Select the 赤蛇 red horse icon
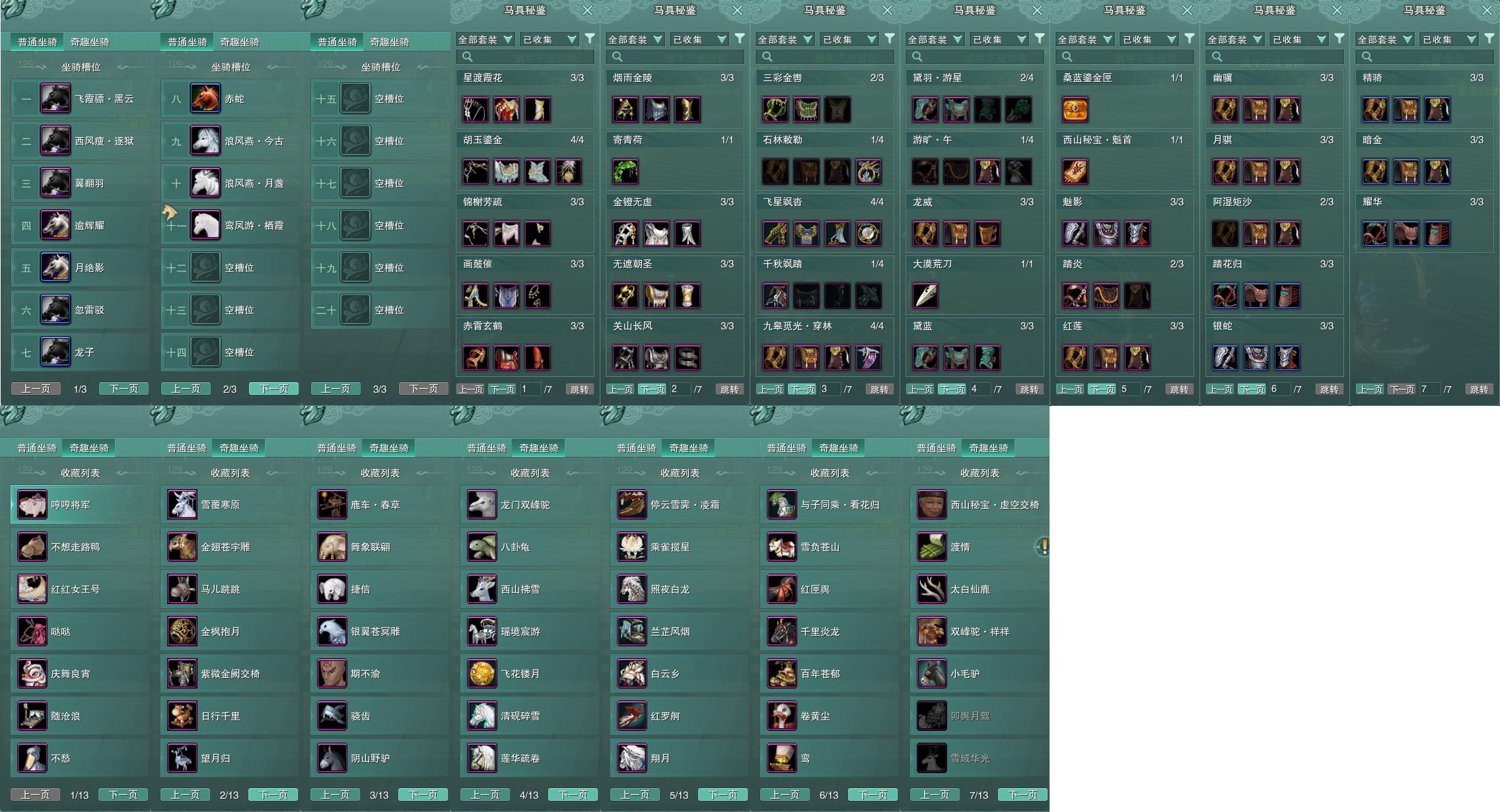1500x812 pixels. pos(205,98)
